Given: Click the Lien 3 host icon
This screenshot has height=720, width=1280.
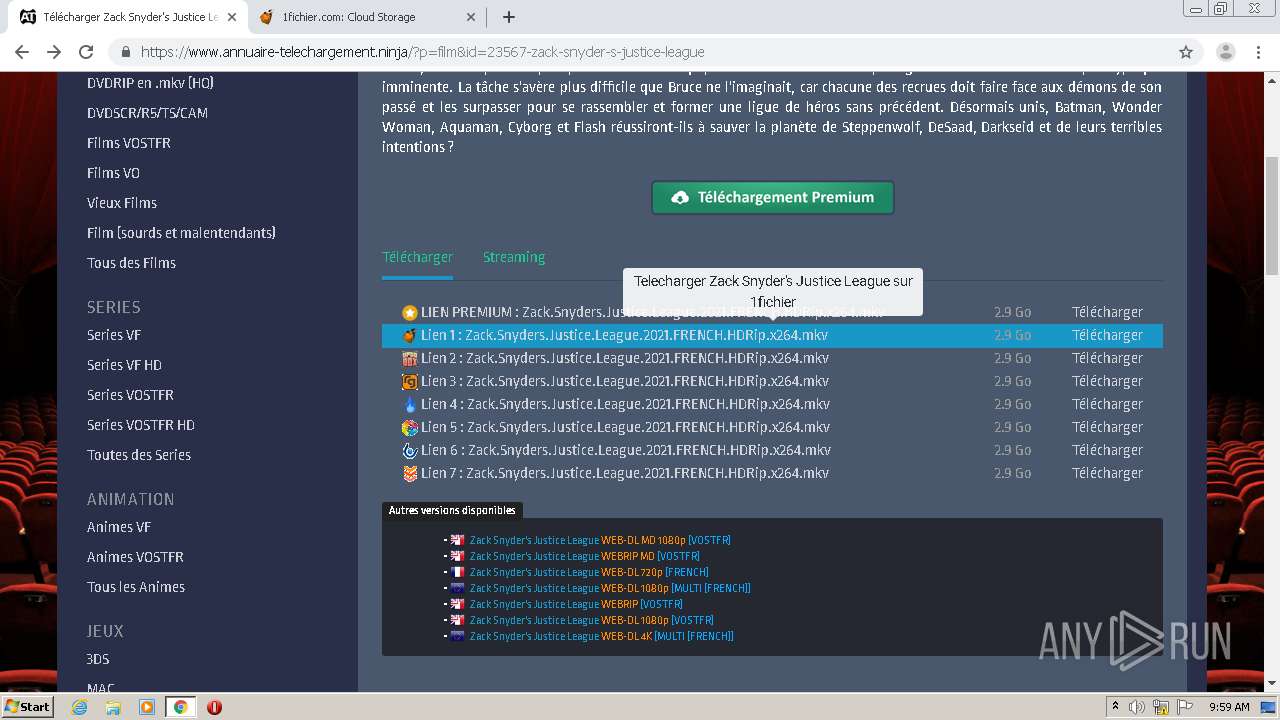Looking at the screenshot, I should click(x=409, y=381).
